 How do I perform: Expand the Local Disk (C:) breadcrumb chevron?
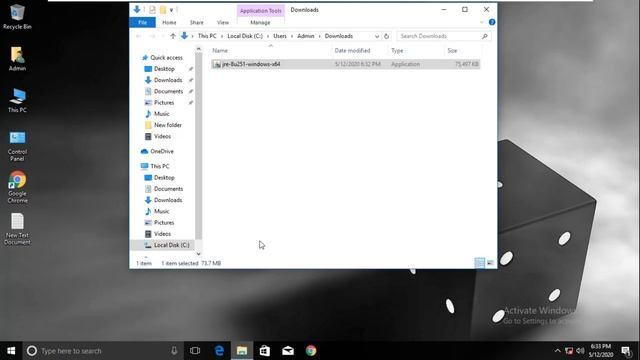point(268,36)
